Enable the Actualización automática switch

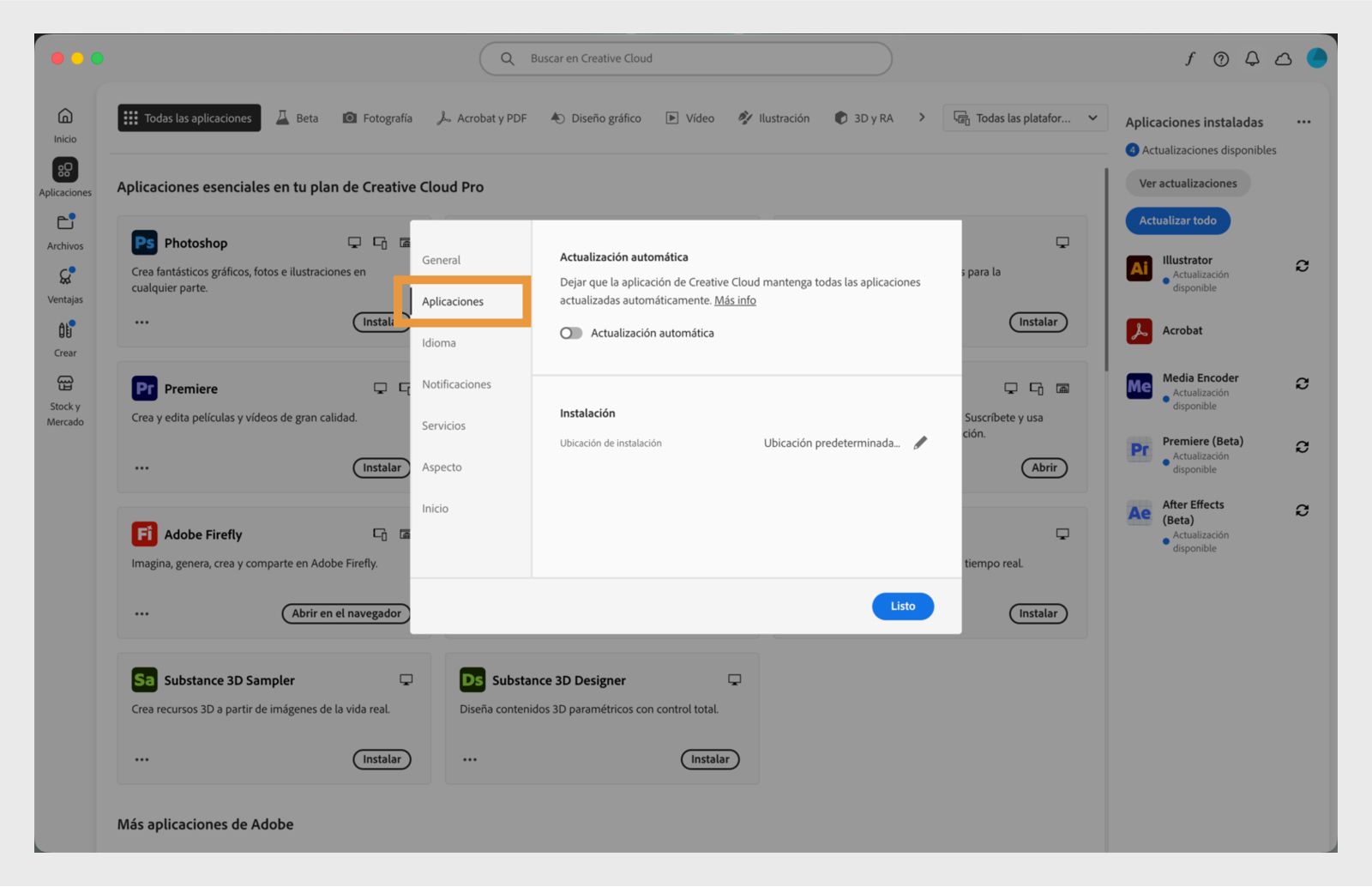pyautogui.click(x=571, y=333)
